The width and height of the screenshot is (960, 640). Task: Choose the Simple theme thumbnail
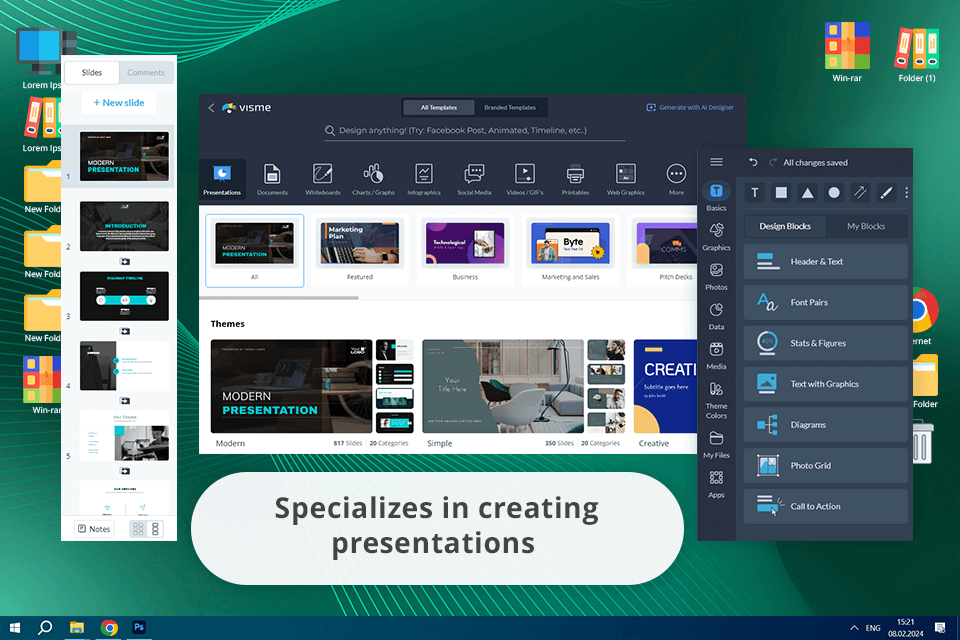click(503, 386)
